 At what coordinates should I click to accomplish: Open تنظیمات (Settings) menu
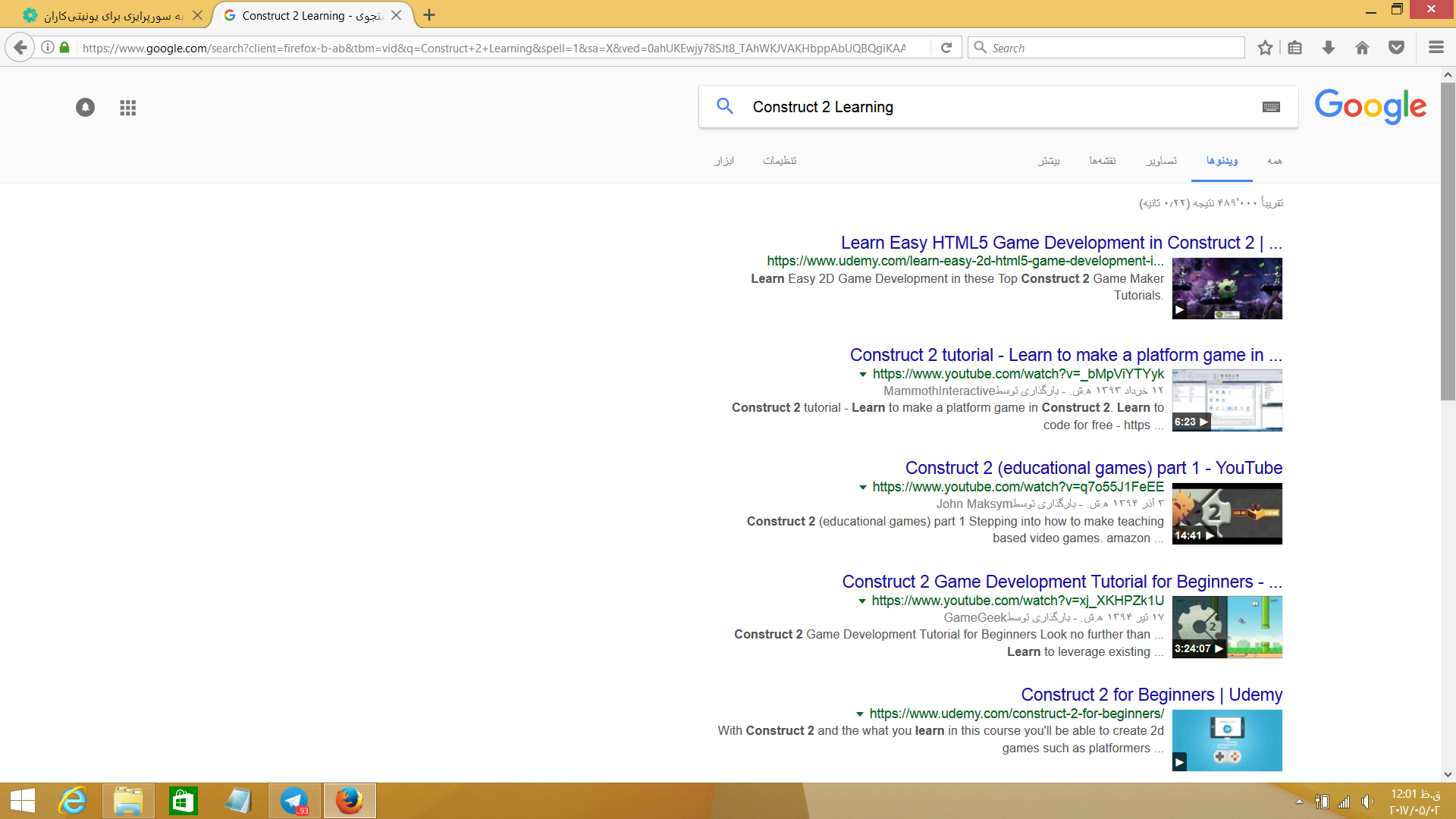click(780, 161)
